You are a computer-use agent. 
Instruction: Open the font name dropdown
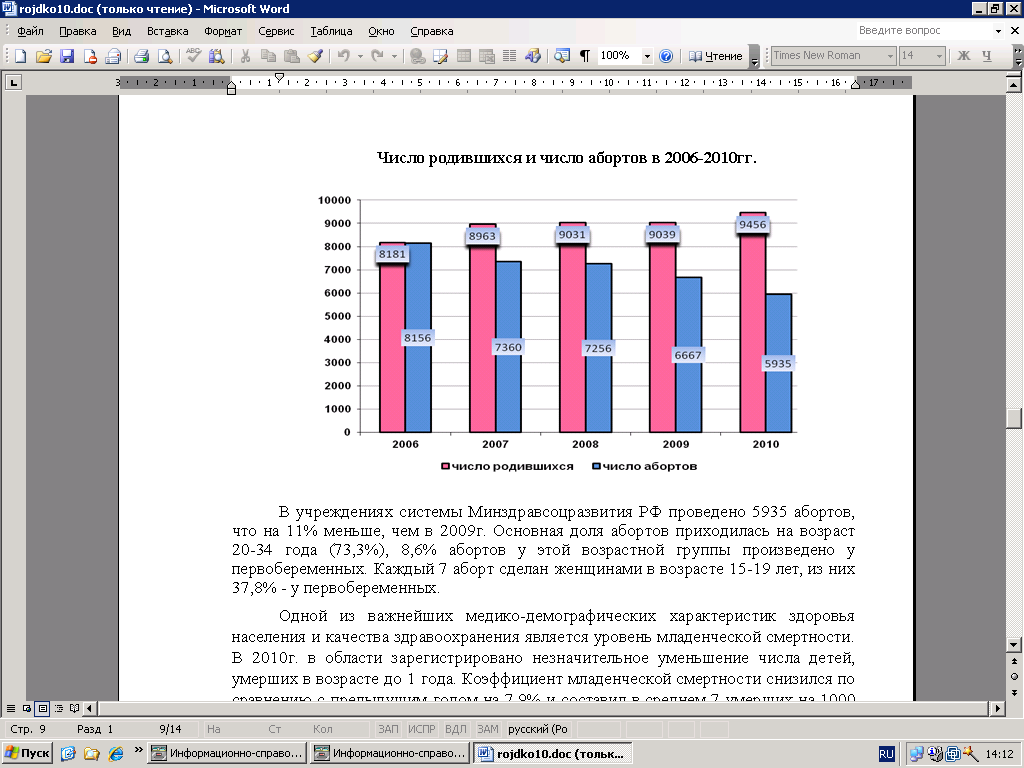click(x=889, y=56)
